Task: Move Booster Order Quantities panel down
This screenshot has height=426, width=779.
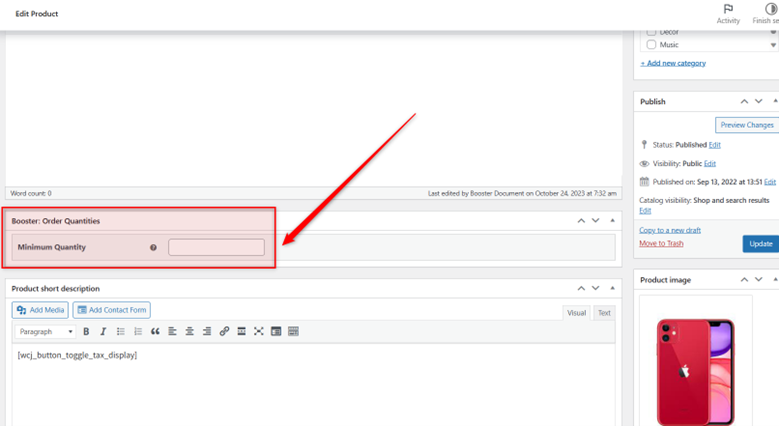Action: pyautogui.click(x=595, y=221)
